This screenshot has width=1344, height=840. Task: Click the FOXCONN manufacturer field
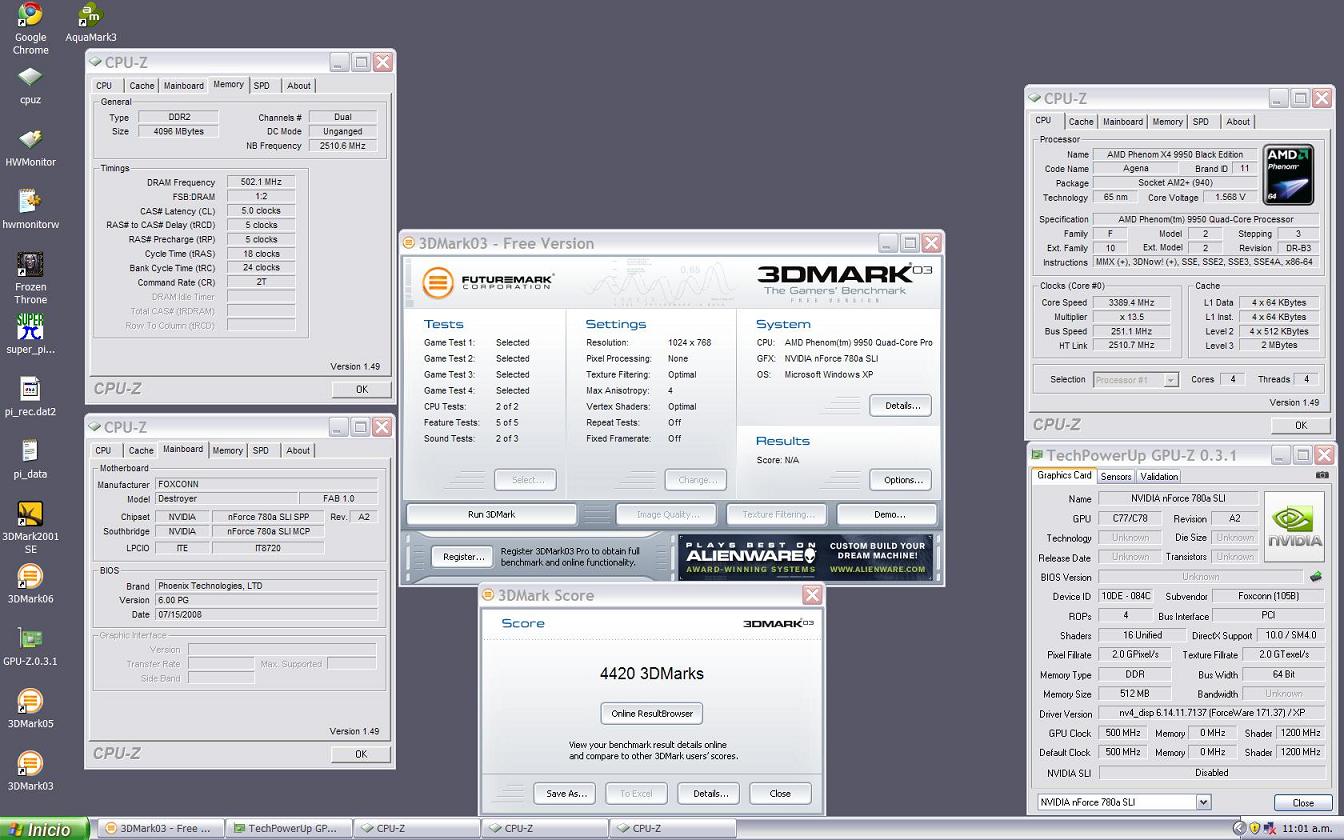pyautogui.click(x=266, y=485)
